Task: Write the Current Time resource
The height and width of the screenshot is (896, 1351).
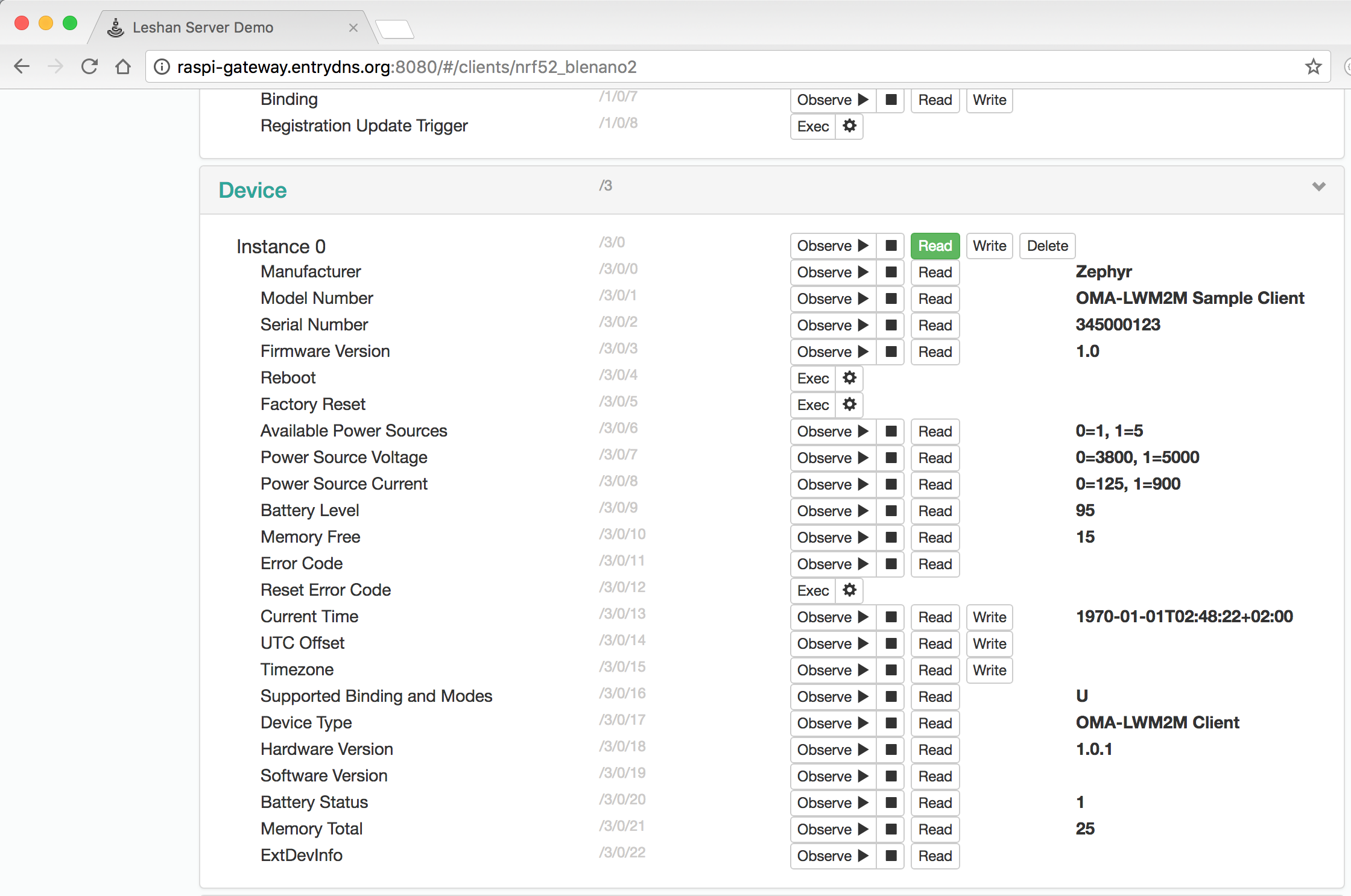Action: (x=989, y=617)
